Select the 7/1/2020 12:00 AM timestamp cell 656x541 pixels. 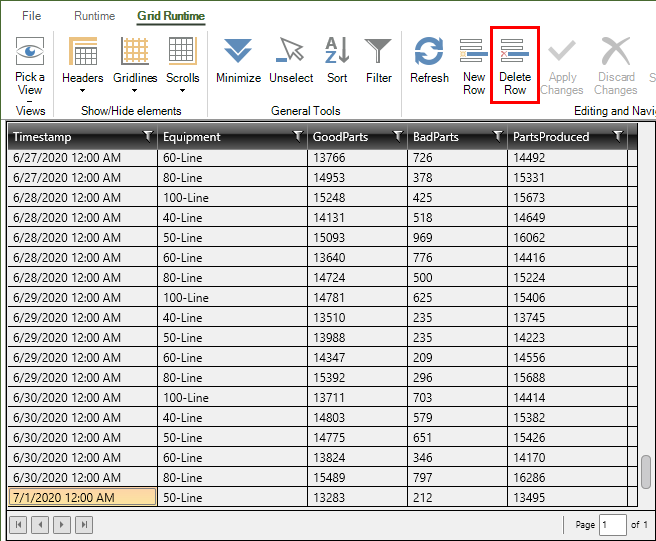(x=82, y=497)
